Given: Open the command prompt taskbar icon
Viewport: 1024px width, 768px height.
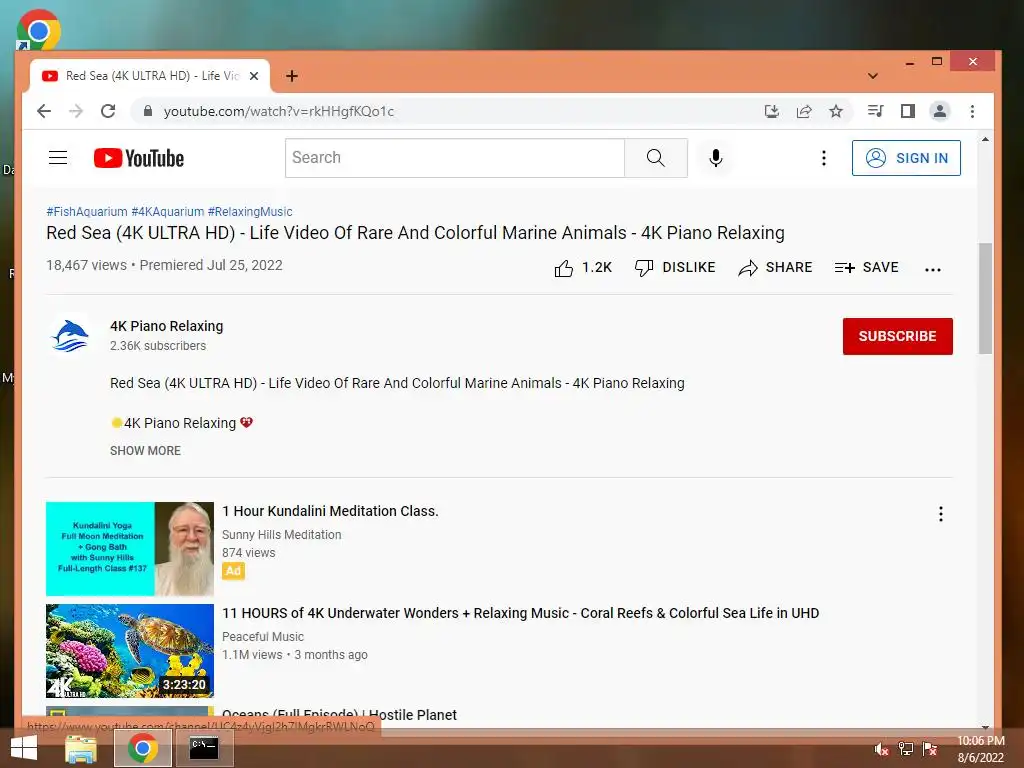Looking at the screenshot, I should (204, 748).
